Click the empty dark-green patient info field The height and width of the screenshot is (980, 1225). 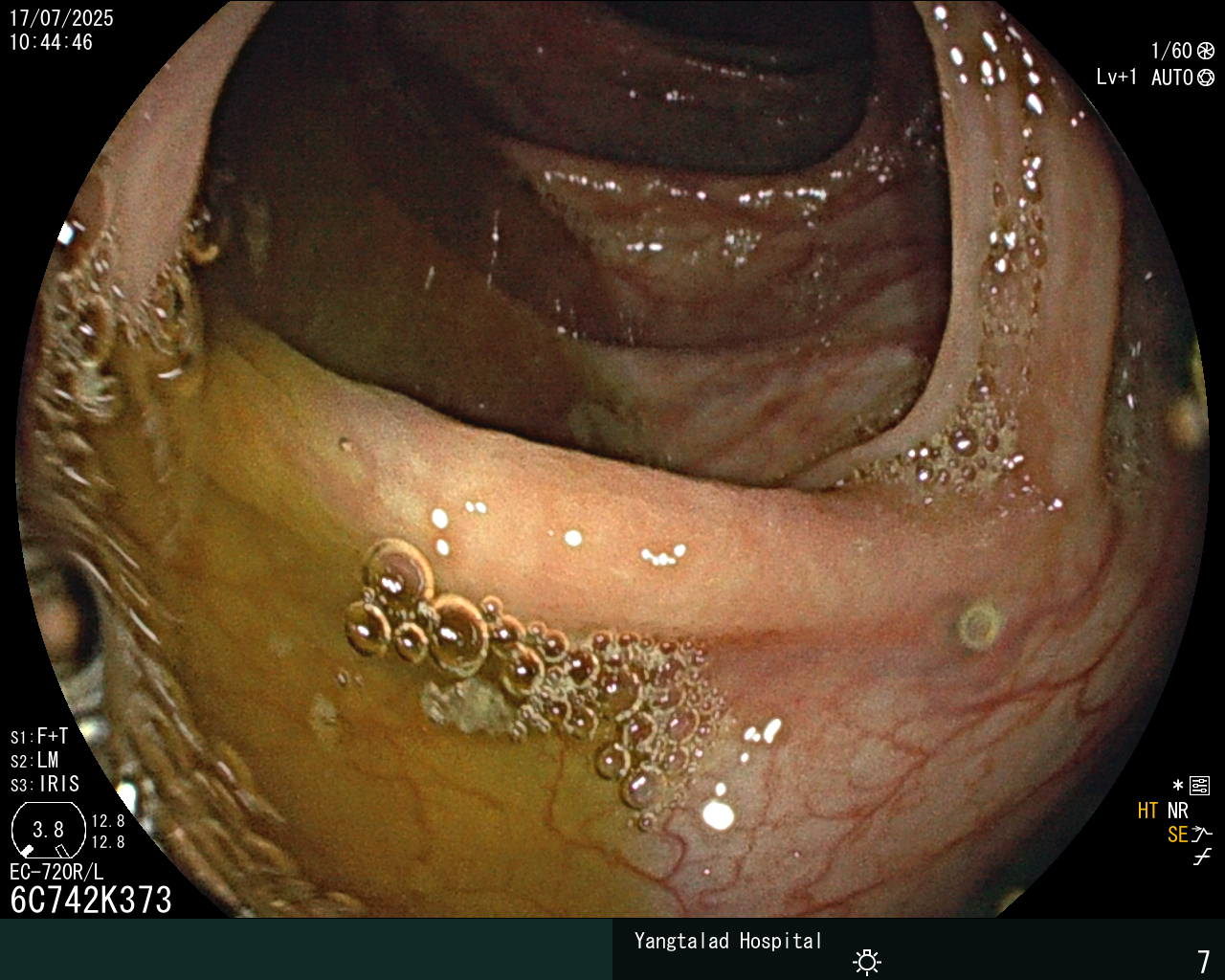click(306, 949)
